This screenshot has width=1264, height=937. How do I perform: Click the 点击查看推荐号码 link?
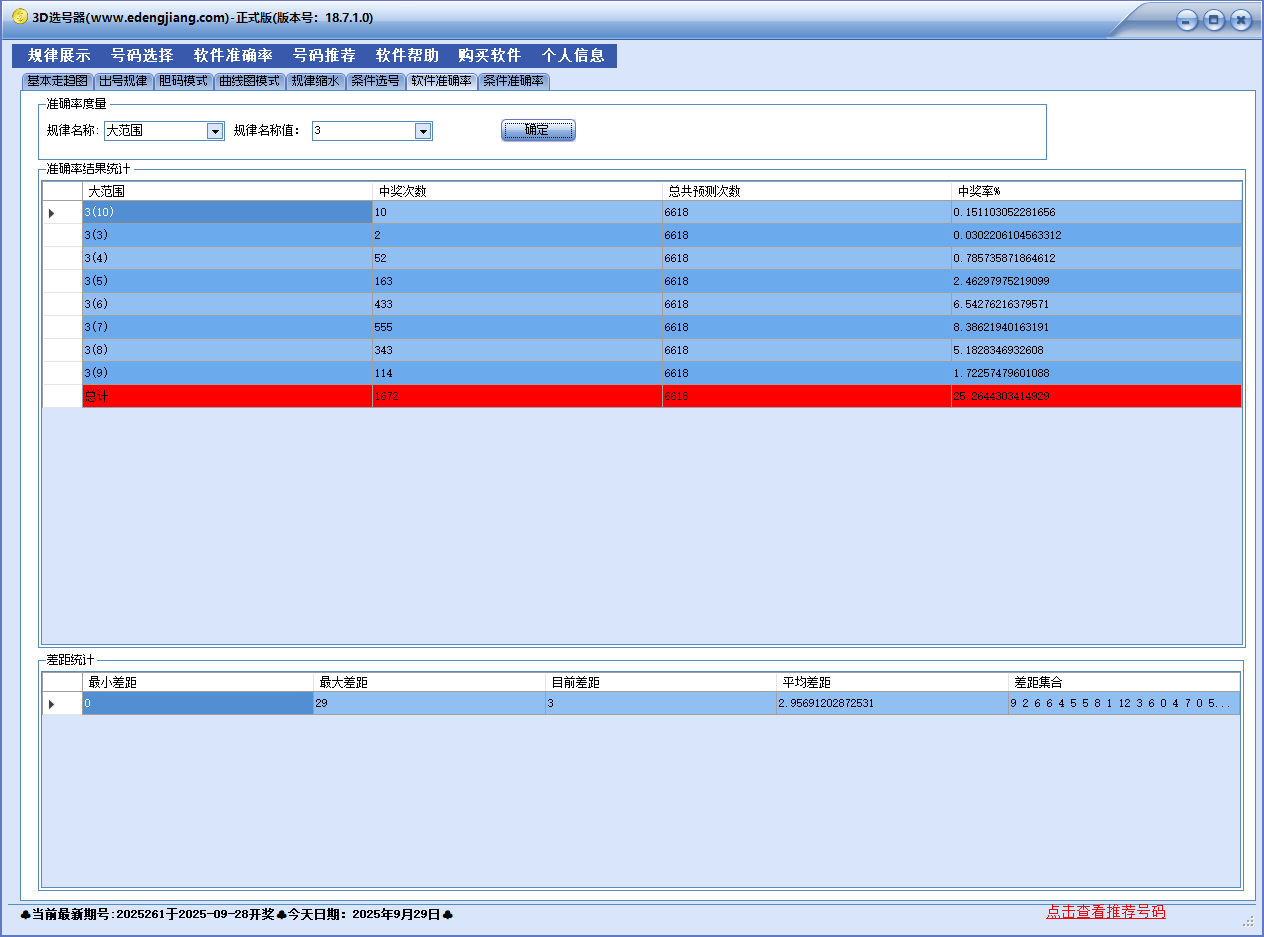click(1105, 912)
